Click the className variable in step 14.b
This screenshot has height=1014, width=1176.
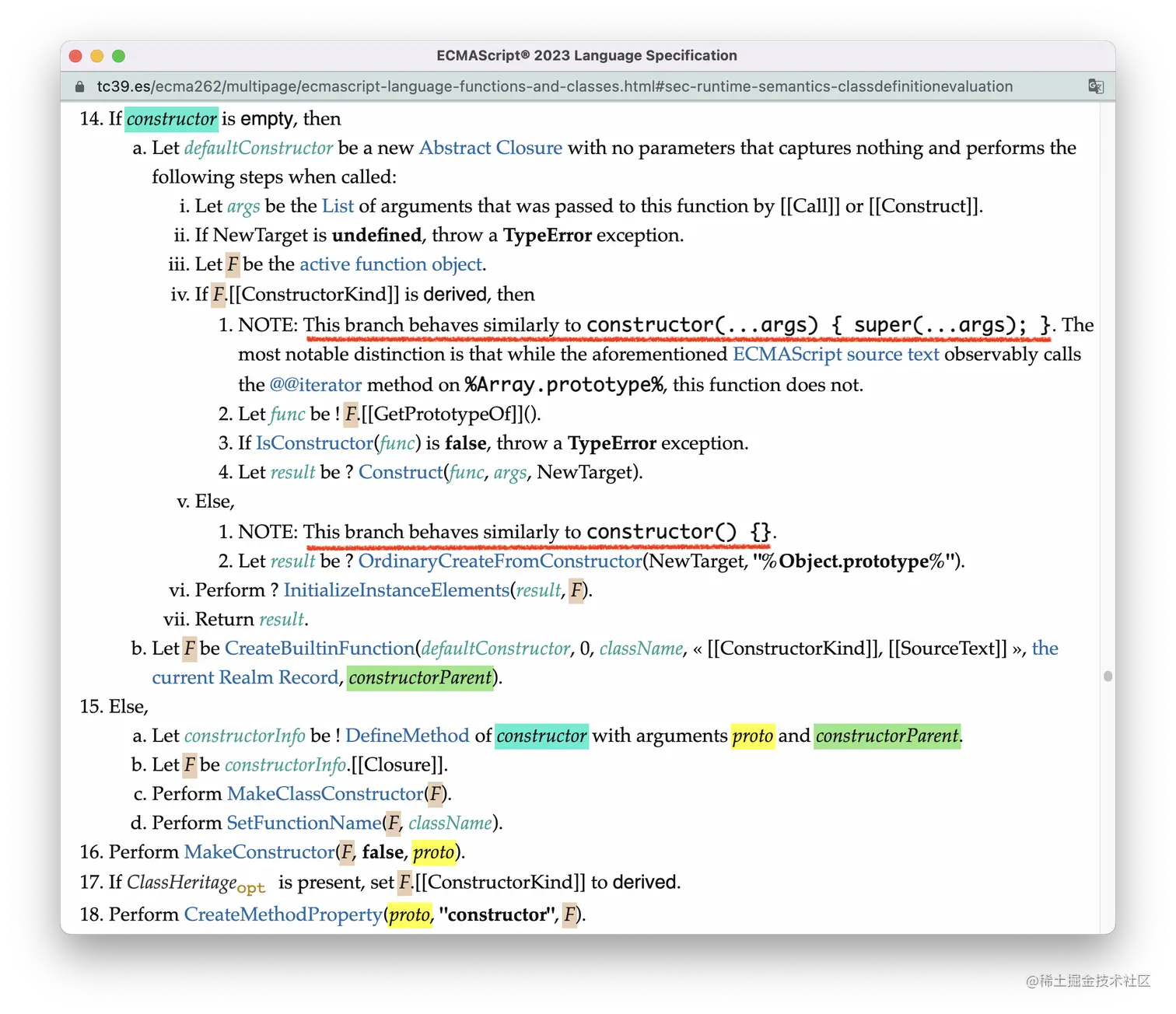tap(642, 649)
